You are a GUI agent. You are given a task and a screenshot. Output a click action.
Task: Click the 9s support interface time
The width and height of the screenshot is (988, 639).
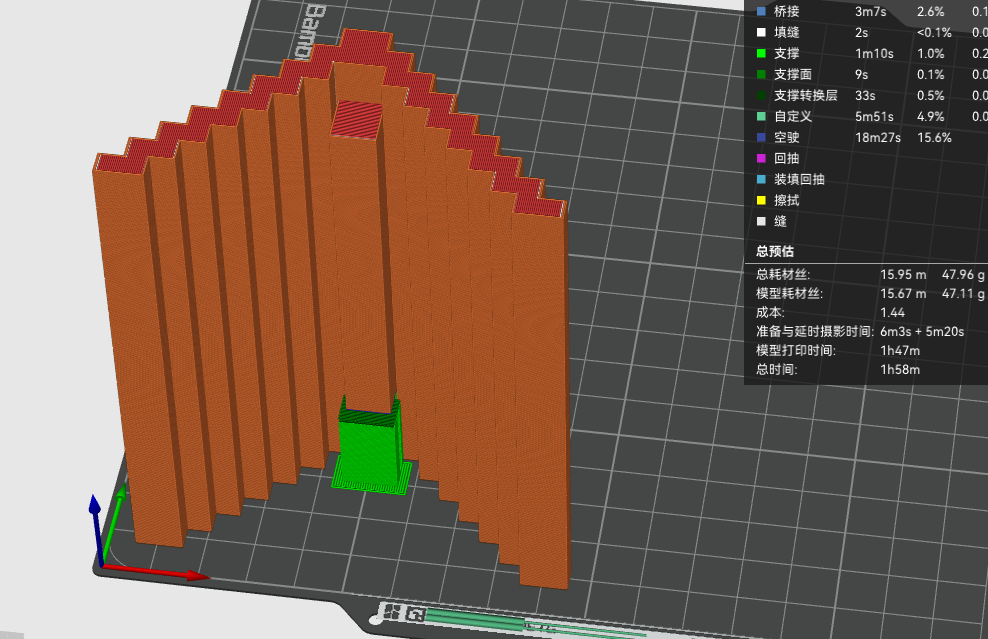pos(861,74)
